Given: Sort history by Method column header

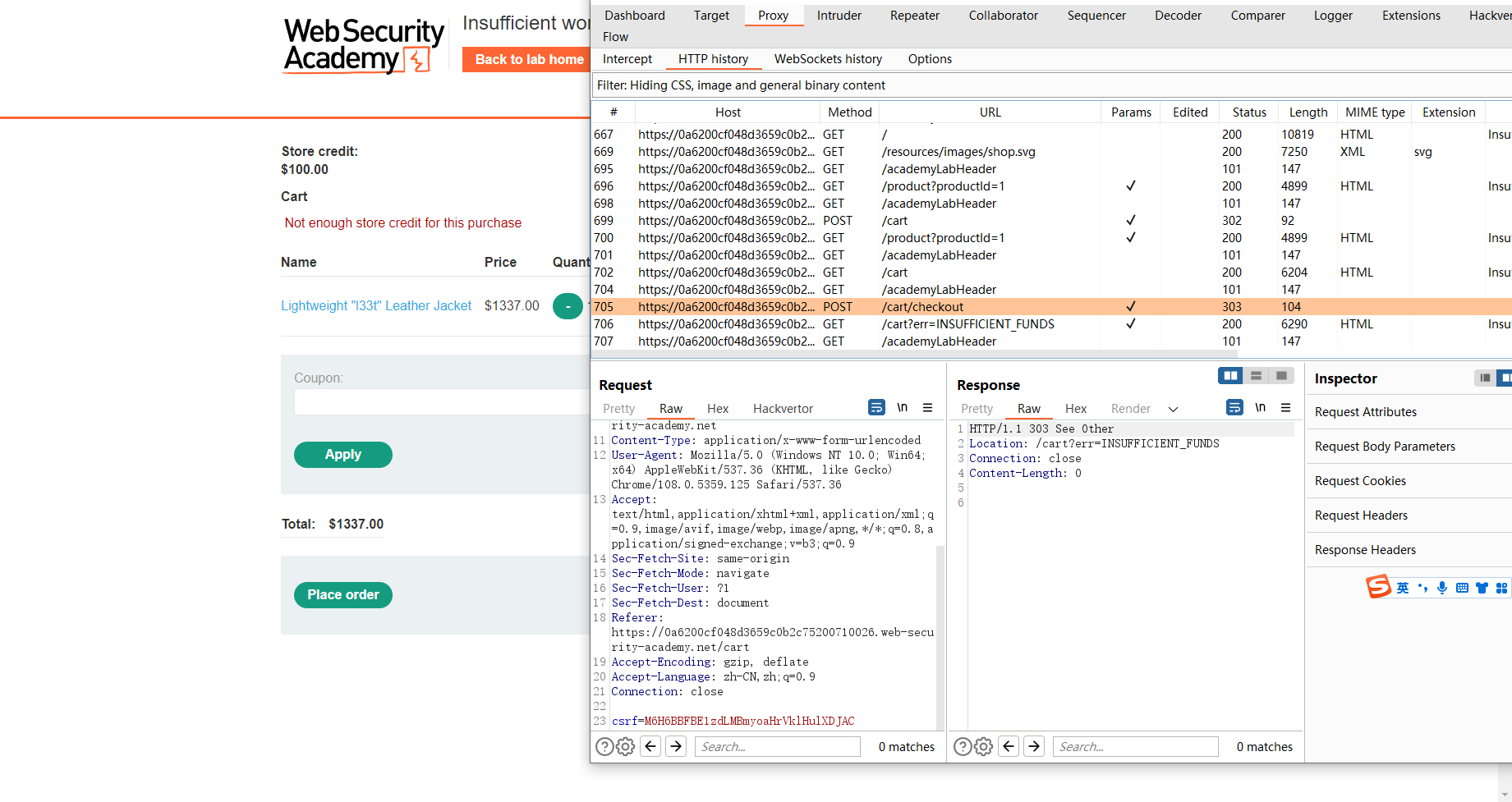Looking at the screenshot, I should click(849, 112).
